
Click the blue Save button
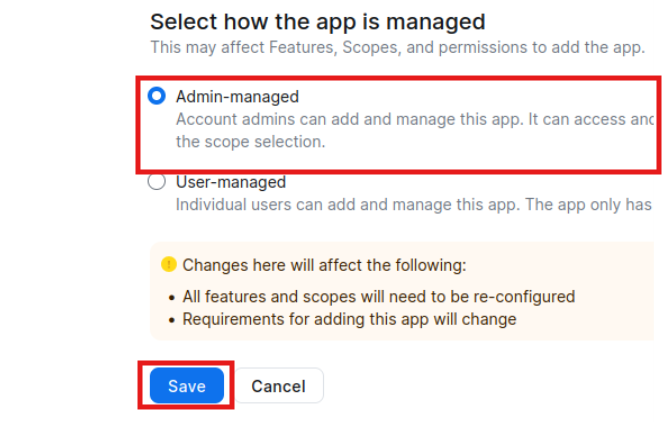tap(186, 386)
